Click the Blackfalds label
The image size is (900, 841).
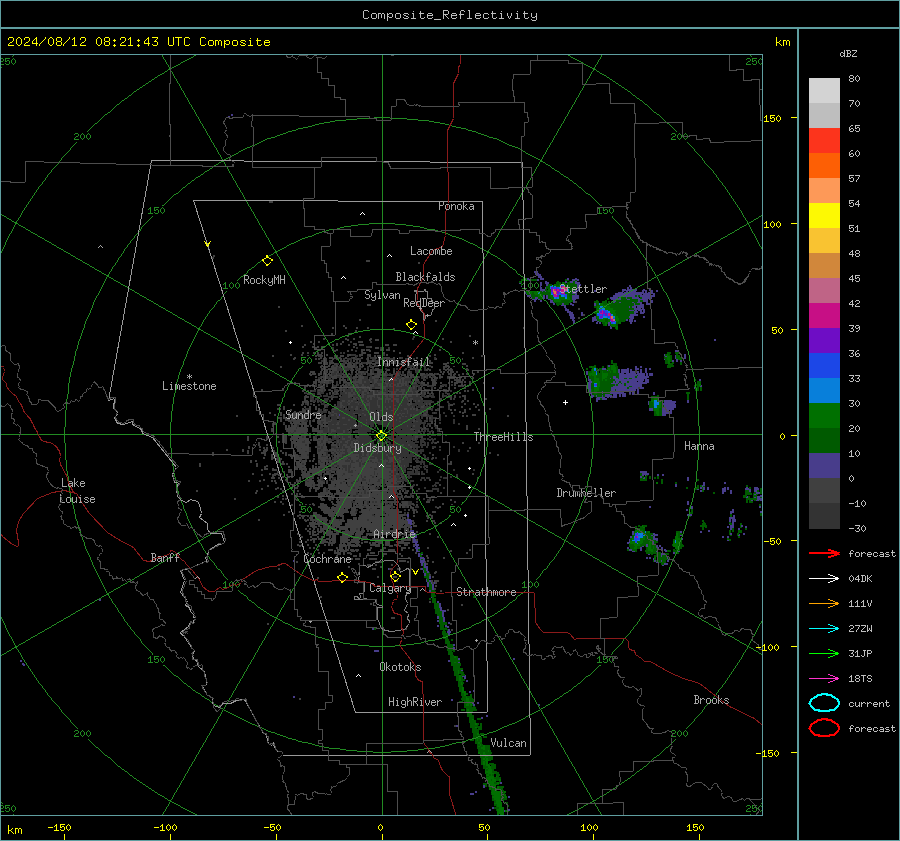pos(425,277)
